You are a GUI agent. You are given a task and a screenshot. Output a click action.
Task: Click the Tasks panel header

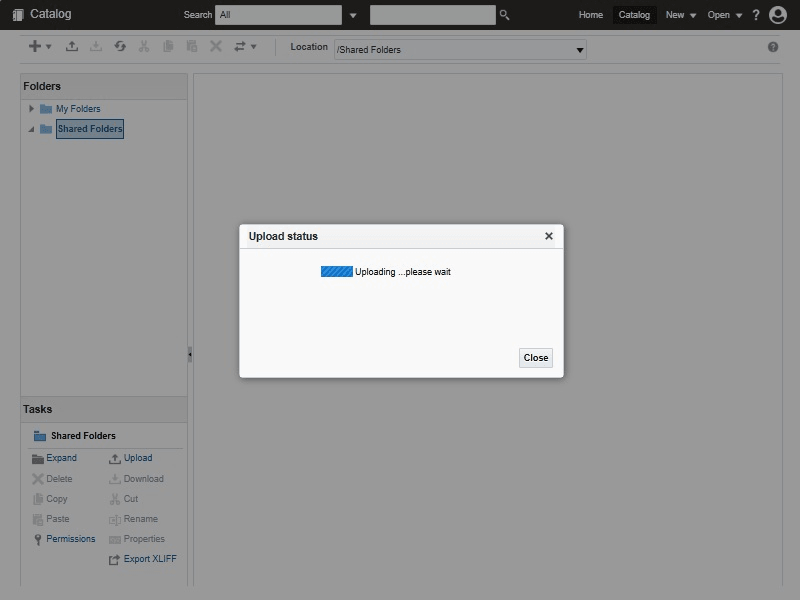coord(104,409)
